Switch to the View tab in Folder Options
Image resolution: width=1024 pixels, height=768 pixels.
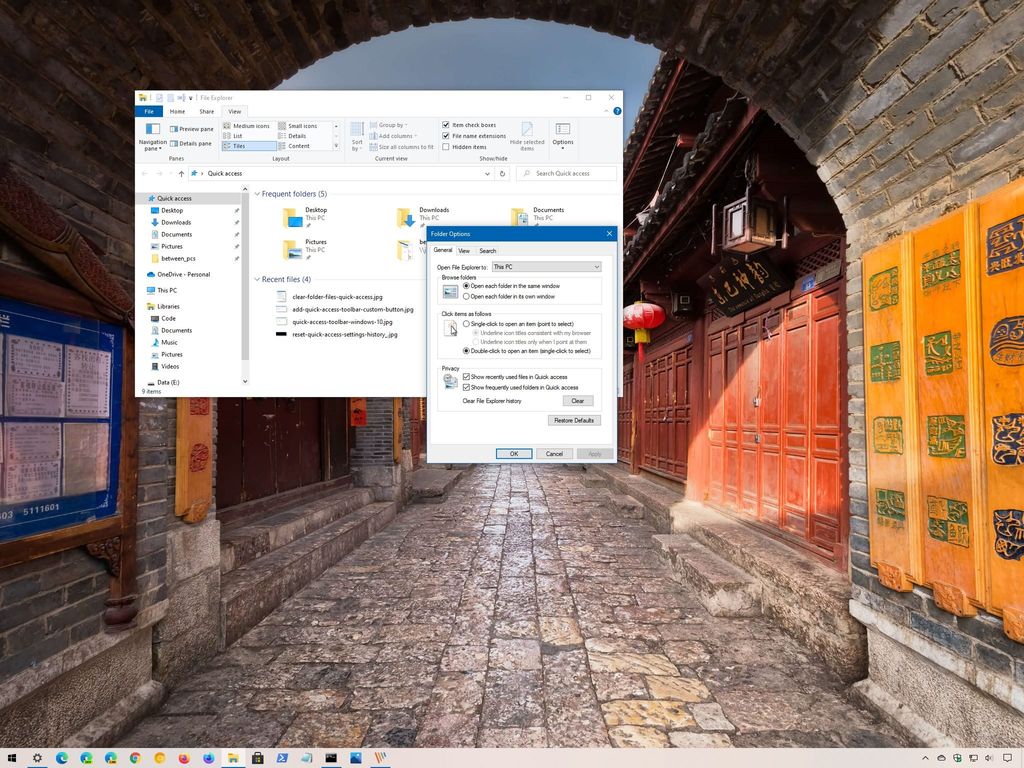[463, 251]
